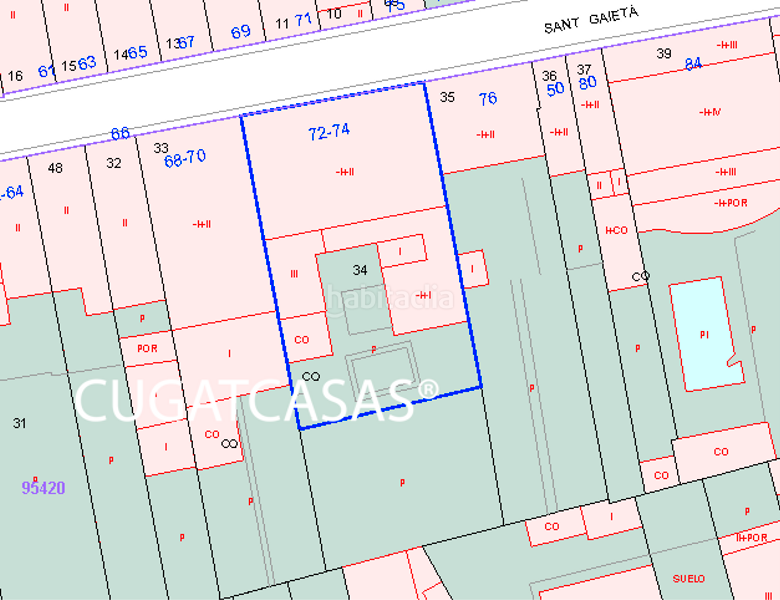Screen dimensions: 780x600
Task: Click the 68-70 street number label
Action: click(185, 157)
